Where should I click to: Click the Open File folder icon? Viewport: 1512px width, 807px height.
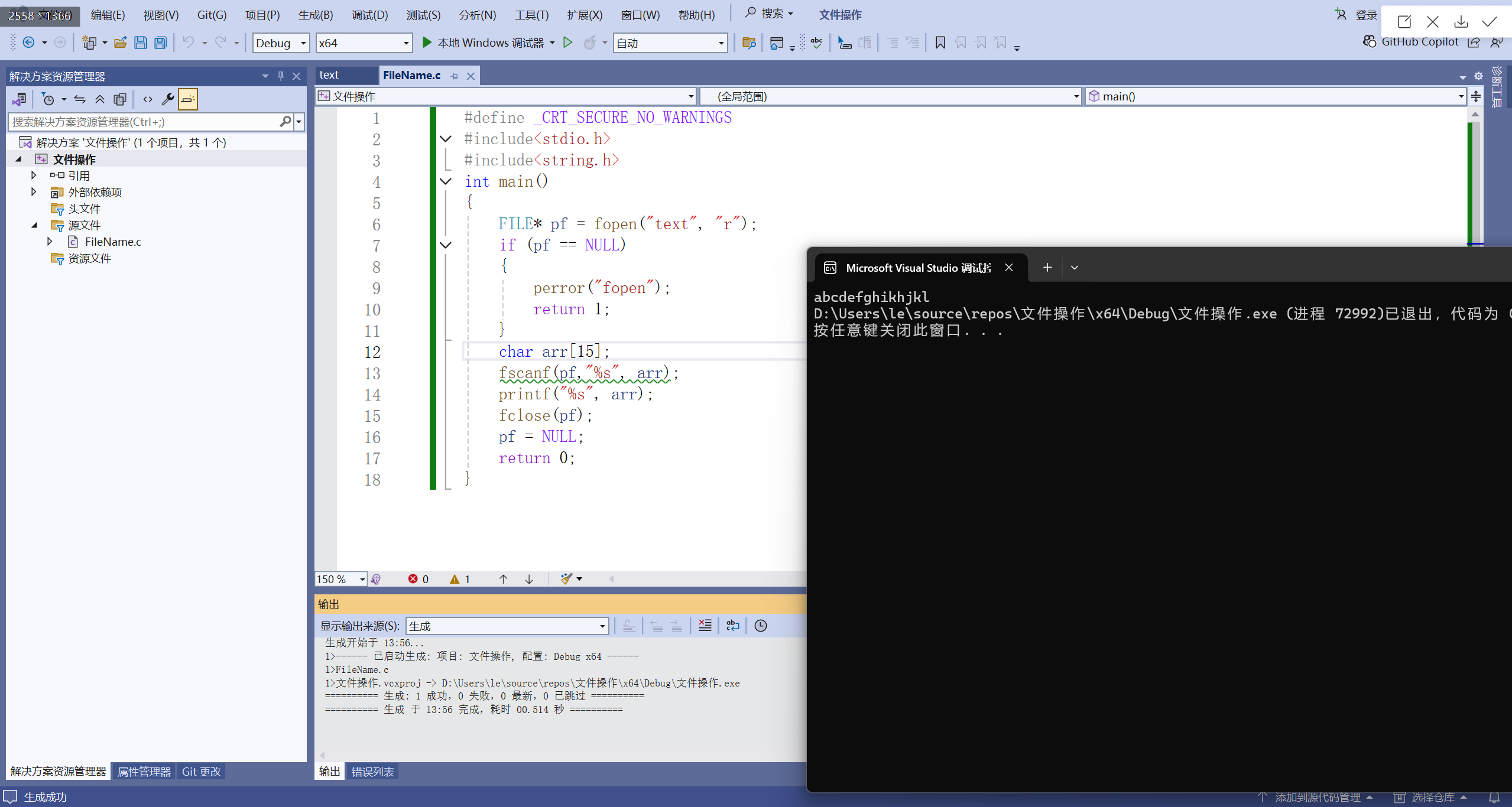121,43
